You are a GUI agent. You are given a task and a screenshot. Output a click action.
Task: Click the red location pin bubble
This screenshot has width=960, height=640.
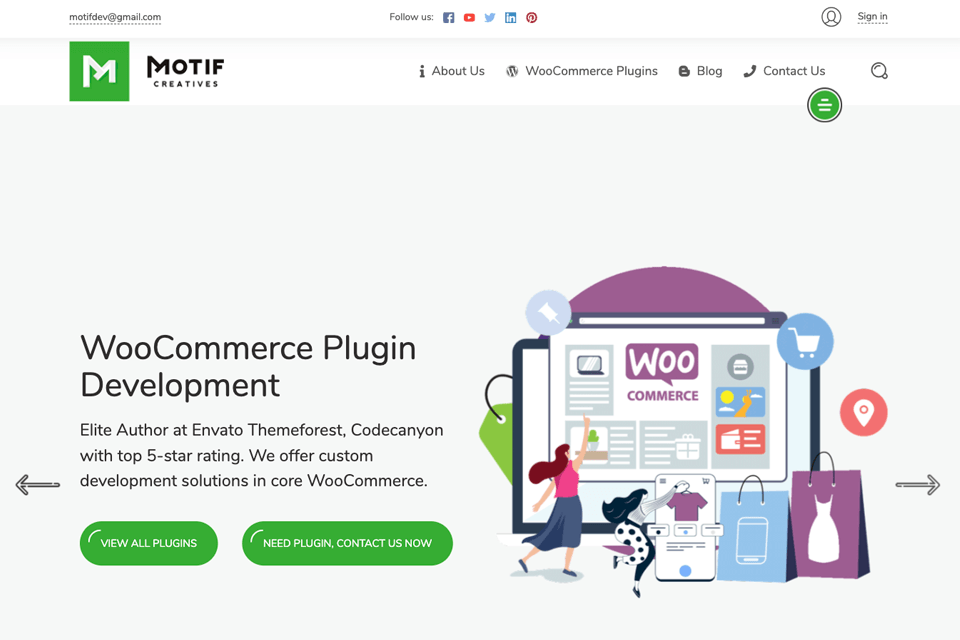[863, 412]
